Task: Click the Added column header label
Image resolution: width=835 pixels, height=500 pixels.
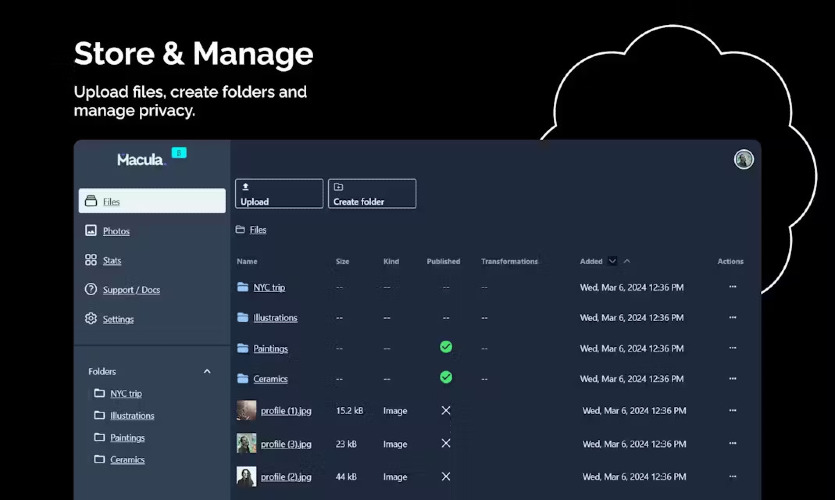Action: 591,261
